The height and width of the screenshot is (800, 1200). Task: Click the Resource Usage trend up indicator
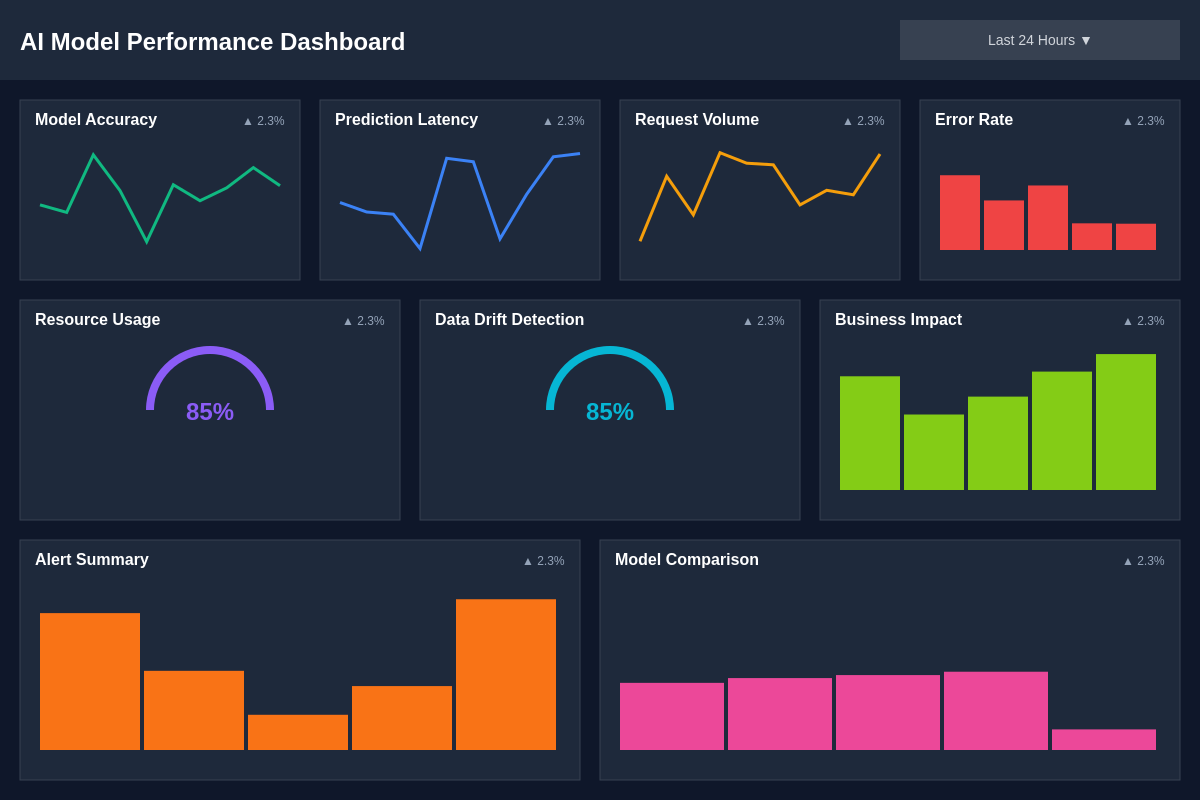(x=364, y=321)
